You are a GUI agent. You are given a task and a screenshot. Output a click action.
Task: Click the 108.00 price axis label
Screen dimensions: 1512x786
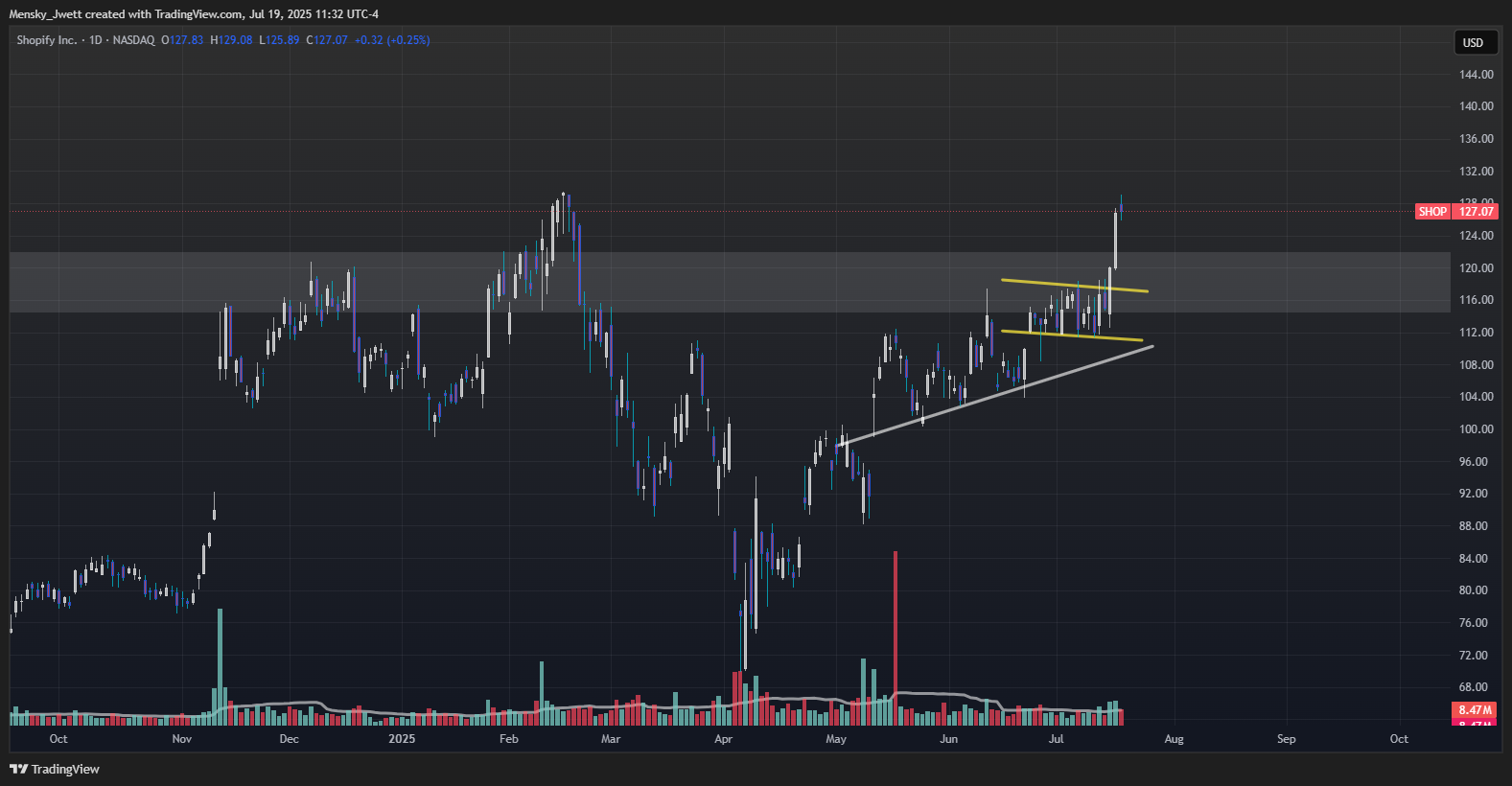pos(1476,365)
